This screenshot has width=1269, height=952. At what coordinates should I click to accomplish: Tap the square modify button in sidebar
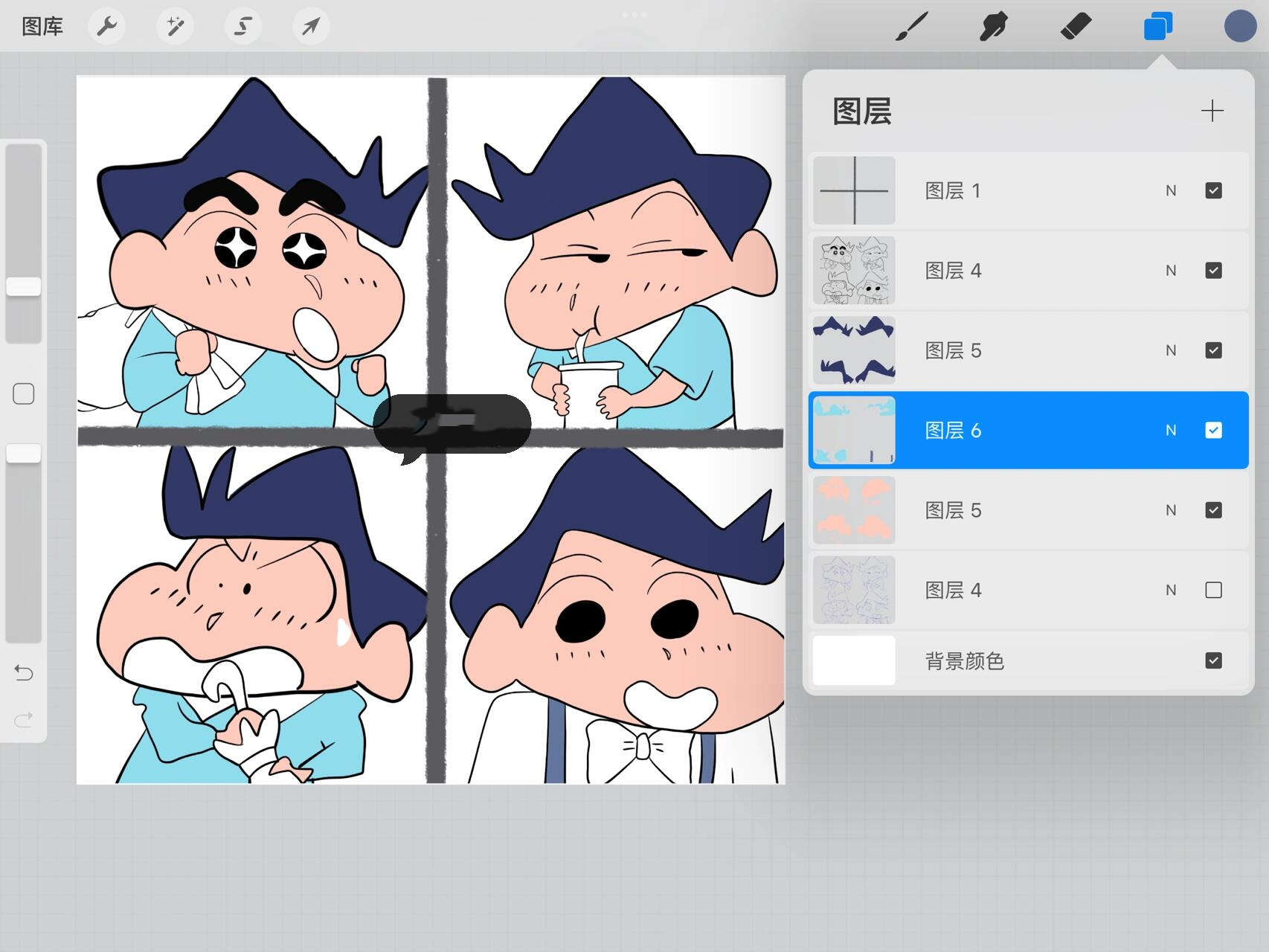[x=24, y=393]
